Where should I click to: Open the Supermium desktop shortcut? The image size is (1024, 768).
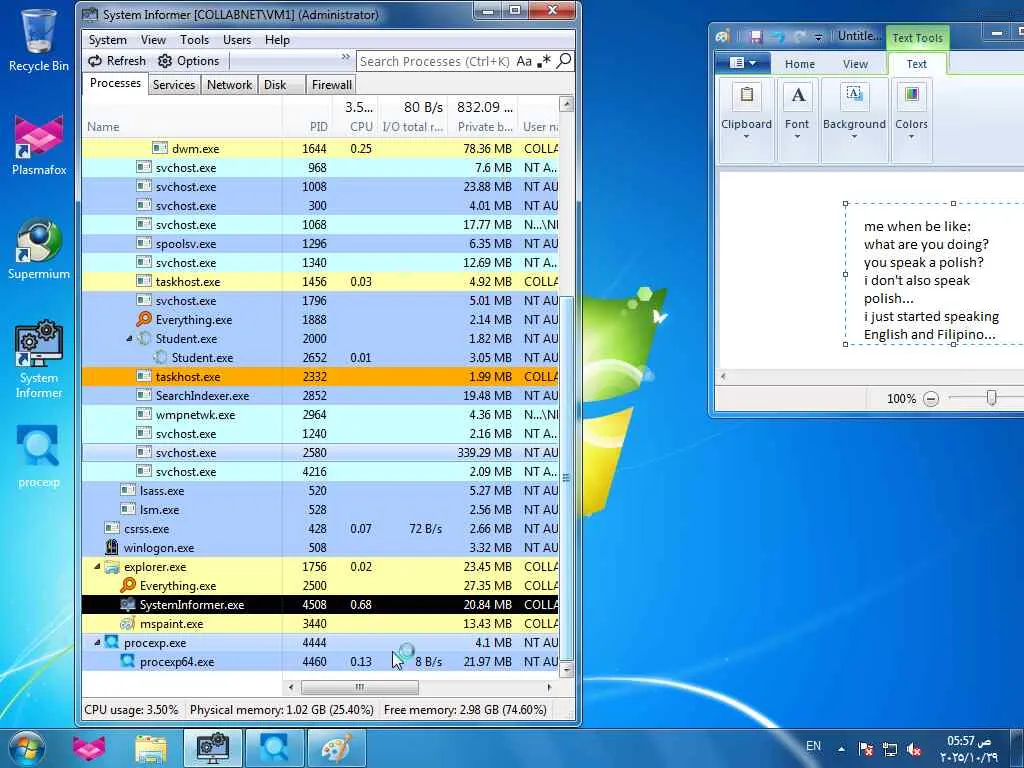[x=39, y=249]
